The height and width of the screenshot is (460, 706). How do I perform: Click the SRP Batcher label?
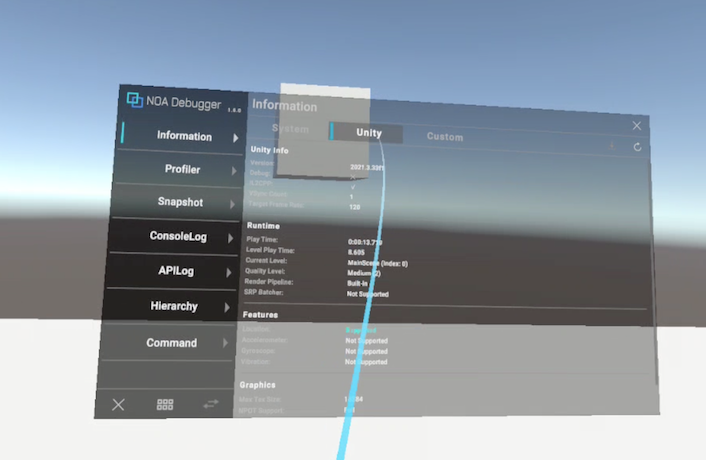tap(263, 292)
